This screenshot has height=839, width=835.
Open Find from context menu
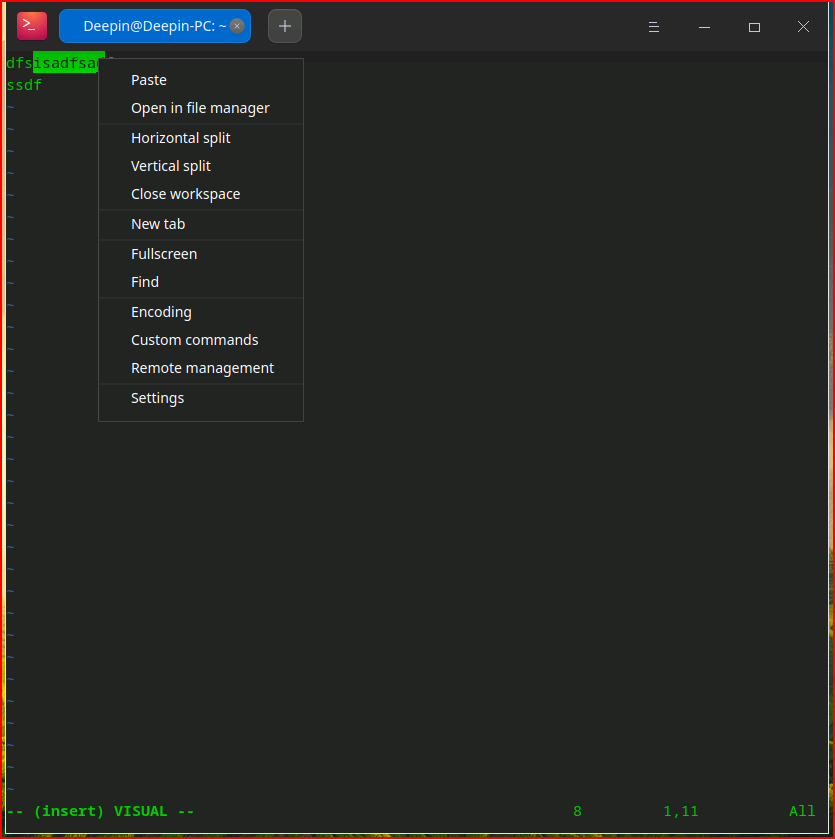tap(201, 282)
